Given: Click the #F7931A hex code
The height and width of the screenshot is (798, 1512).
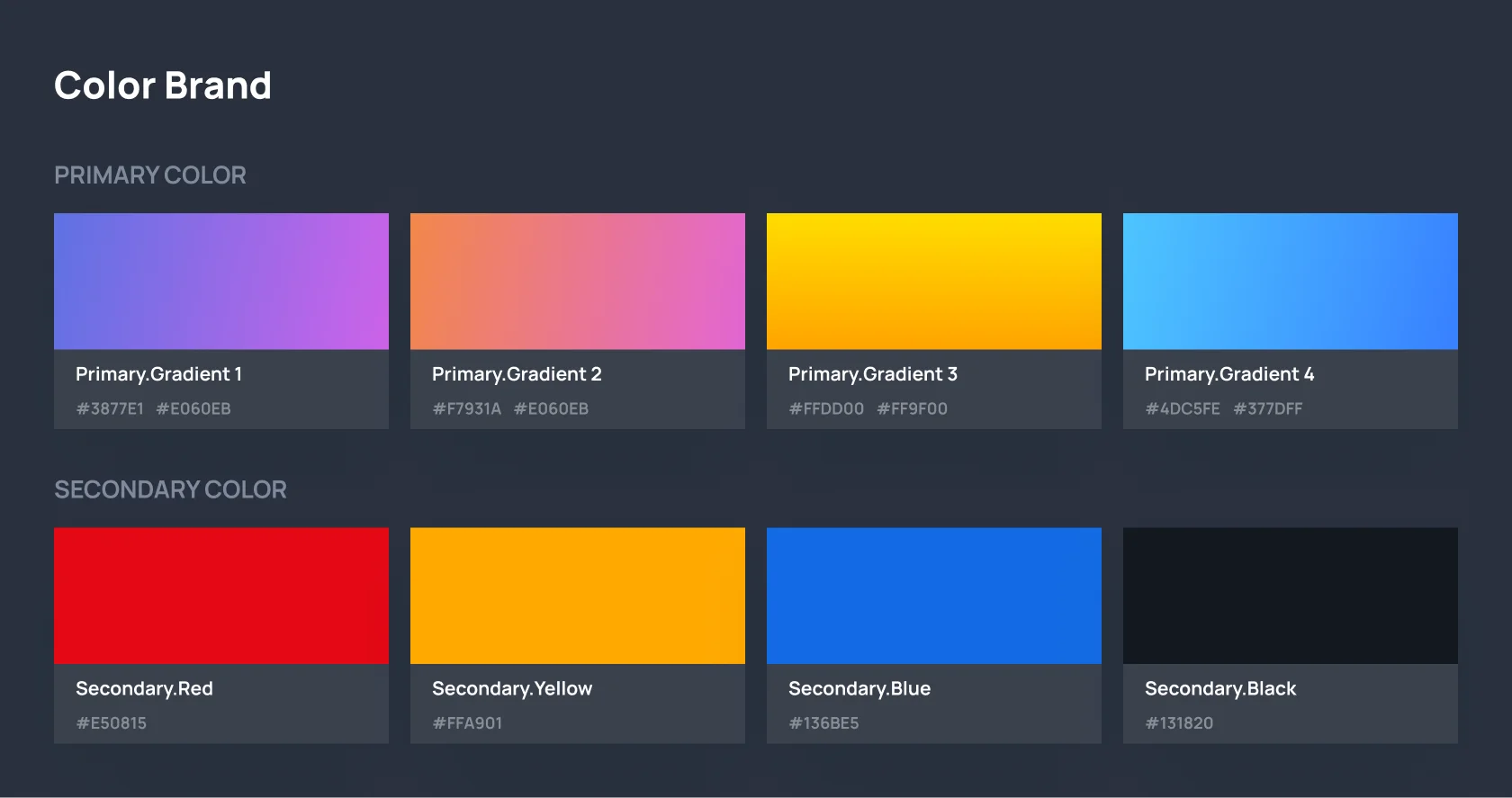Looking at the screenshot, I should 466,408.
